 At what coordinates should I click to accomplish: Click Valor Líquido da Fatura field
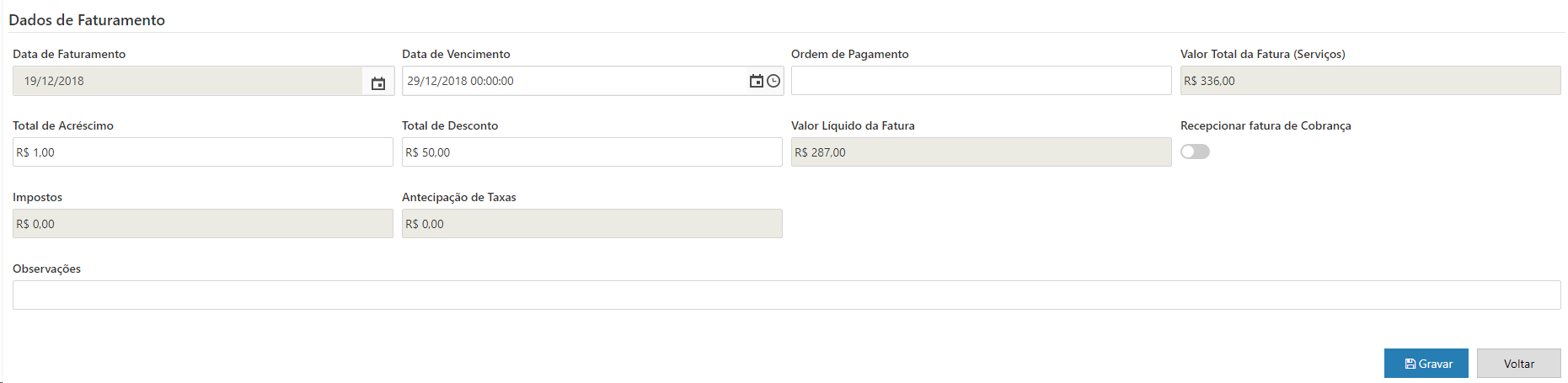tap(981, 152)
